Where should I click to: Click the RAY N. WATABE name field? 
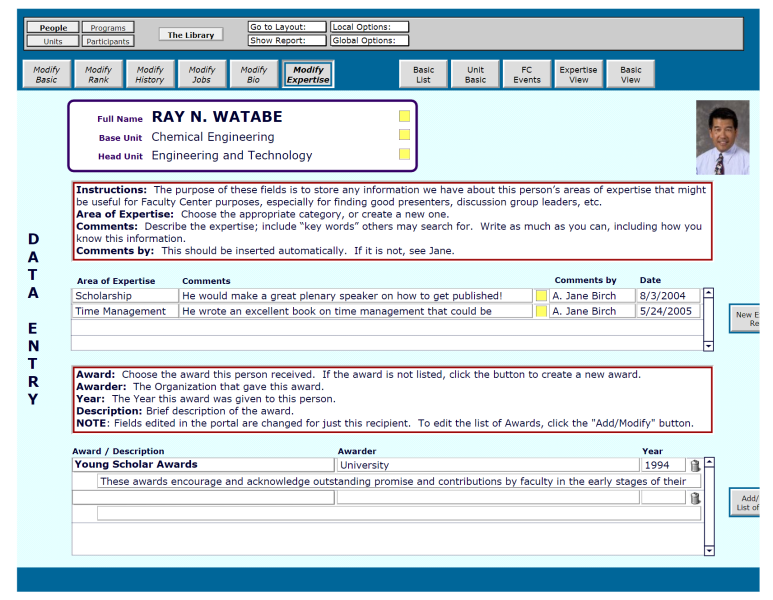[217, 116]
